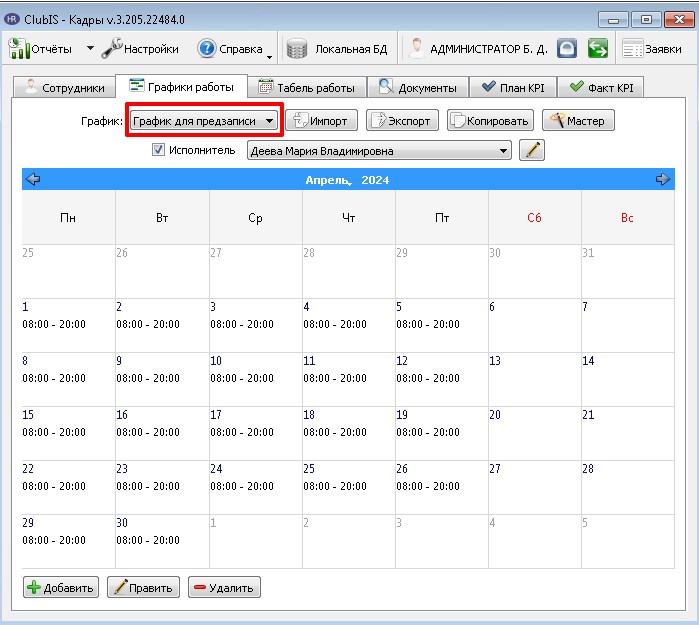Click the Мастер button
This screenshot has height=625, width=699.
578,120
